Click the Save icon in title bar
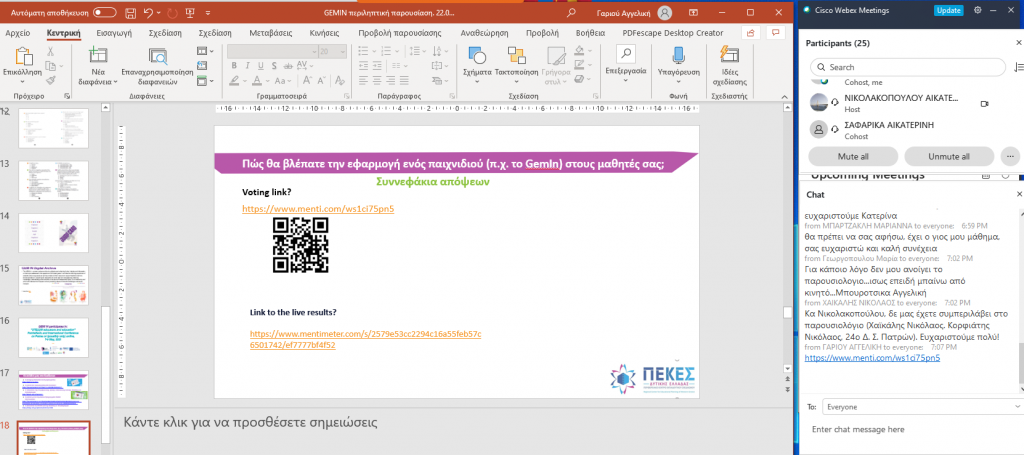Viewport: 1024px width, 455px height. 127,12
